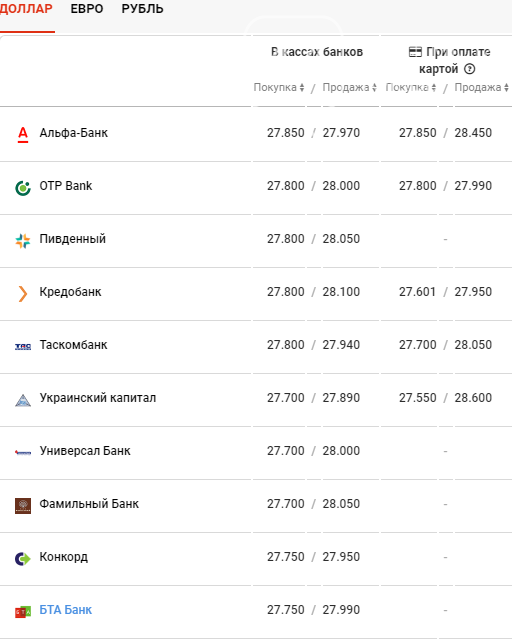Sort by card payment Продажа column
The height and width of the screenshot is (640, 512).
pos(481,87)
